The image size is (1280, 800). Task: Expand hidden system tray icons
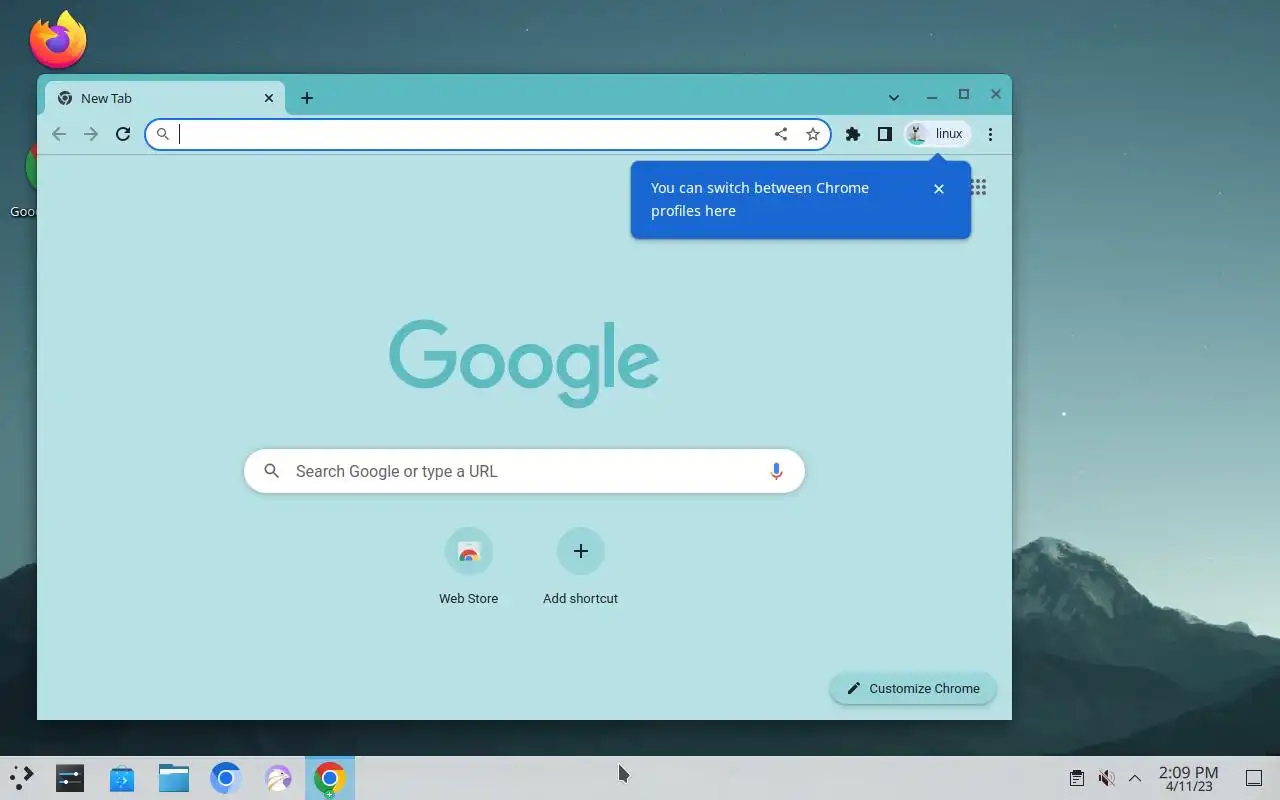point(1135,778)
